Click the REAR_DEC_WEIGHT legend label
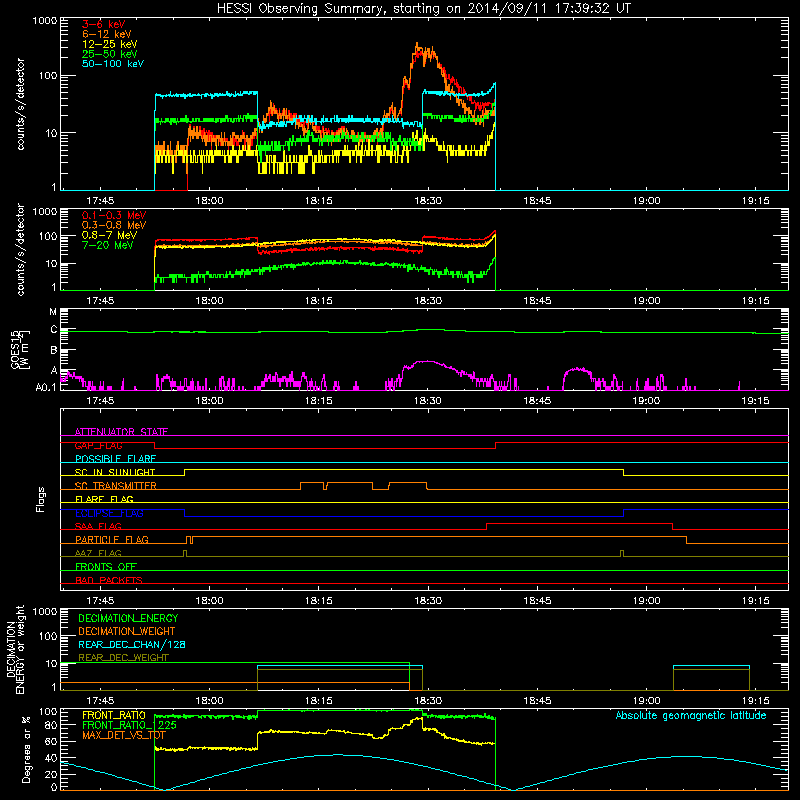 tap(123, 658)
